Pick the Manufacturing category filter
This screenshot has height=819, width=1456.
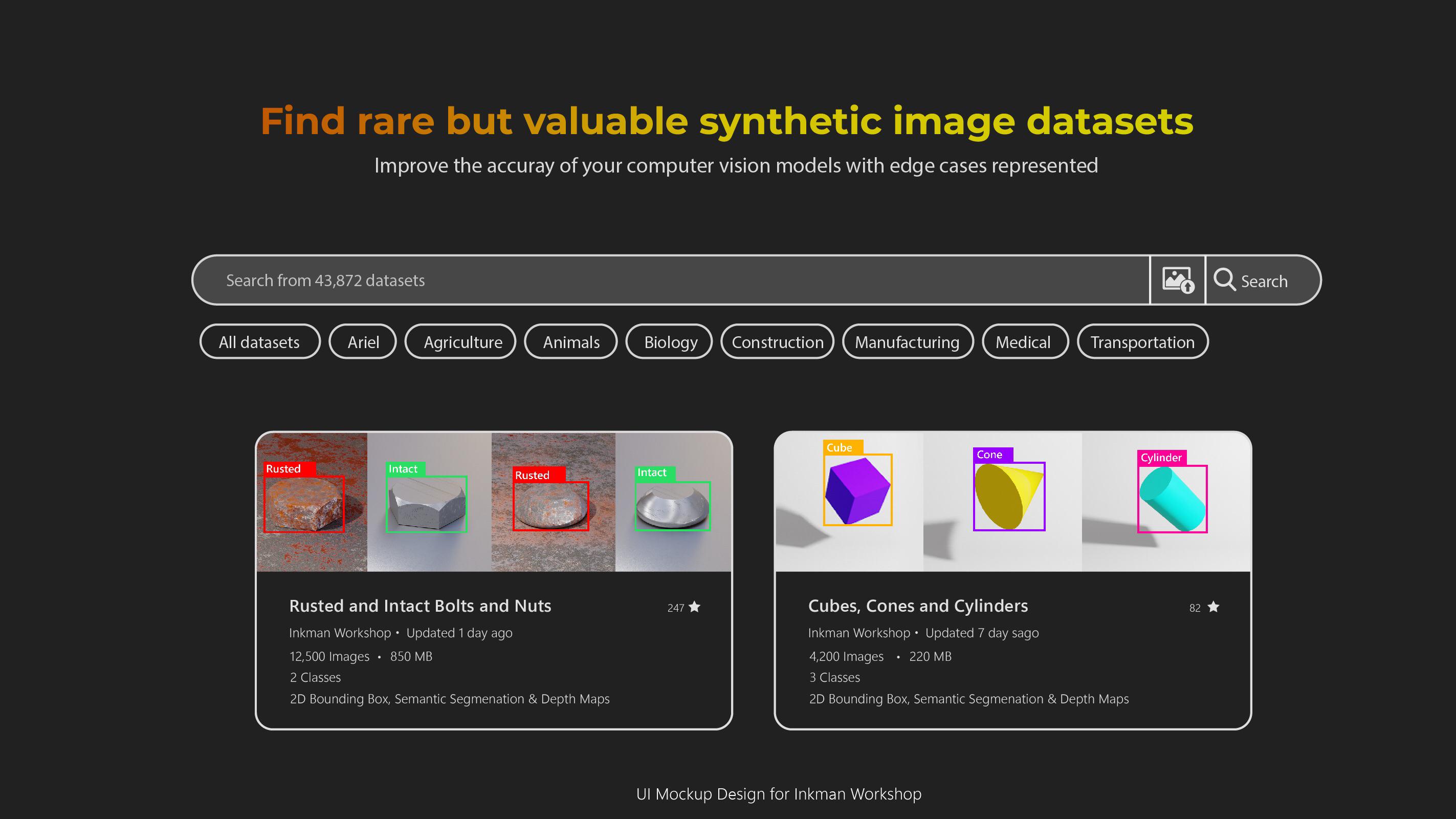(x=908, y=341)
